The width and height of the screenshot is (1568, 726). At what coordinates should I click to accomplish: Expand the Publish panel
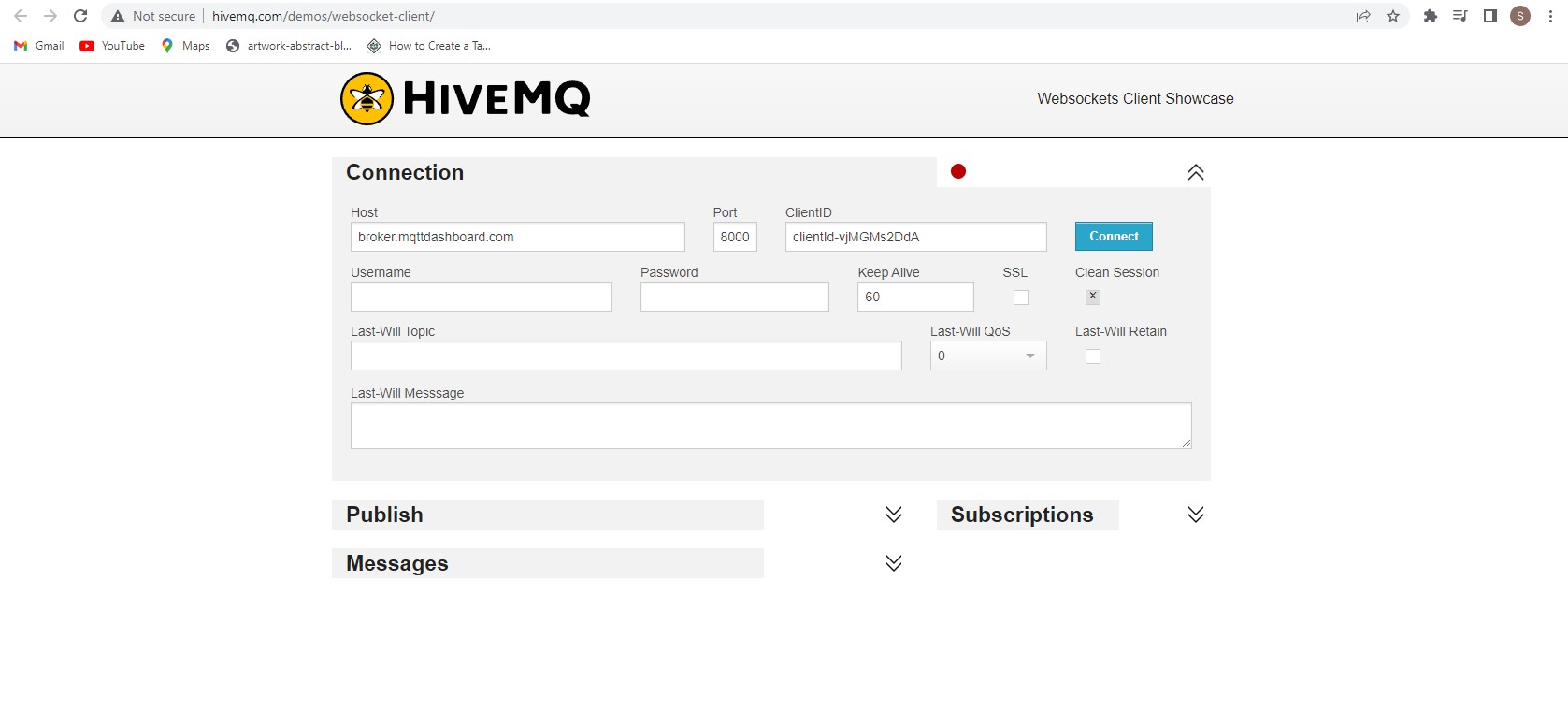click(x=894, y=515)
